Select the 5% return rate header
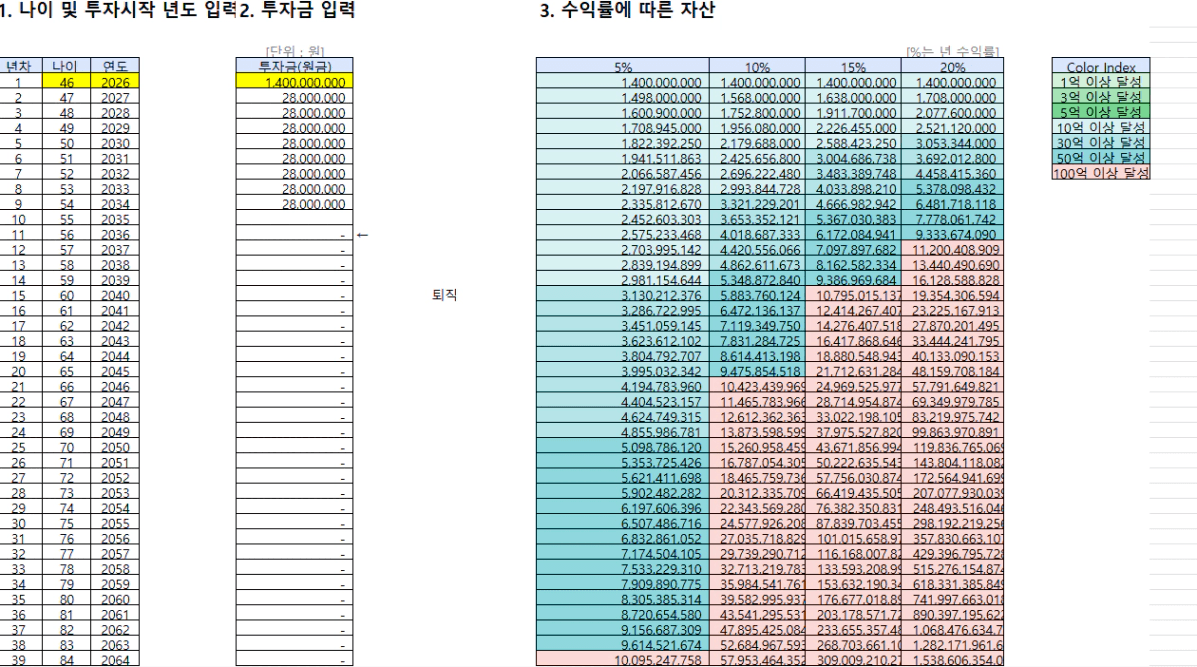 coord(621,66)
